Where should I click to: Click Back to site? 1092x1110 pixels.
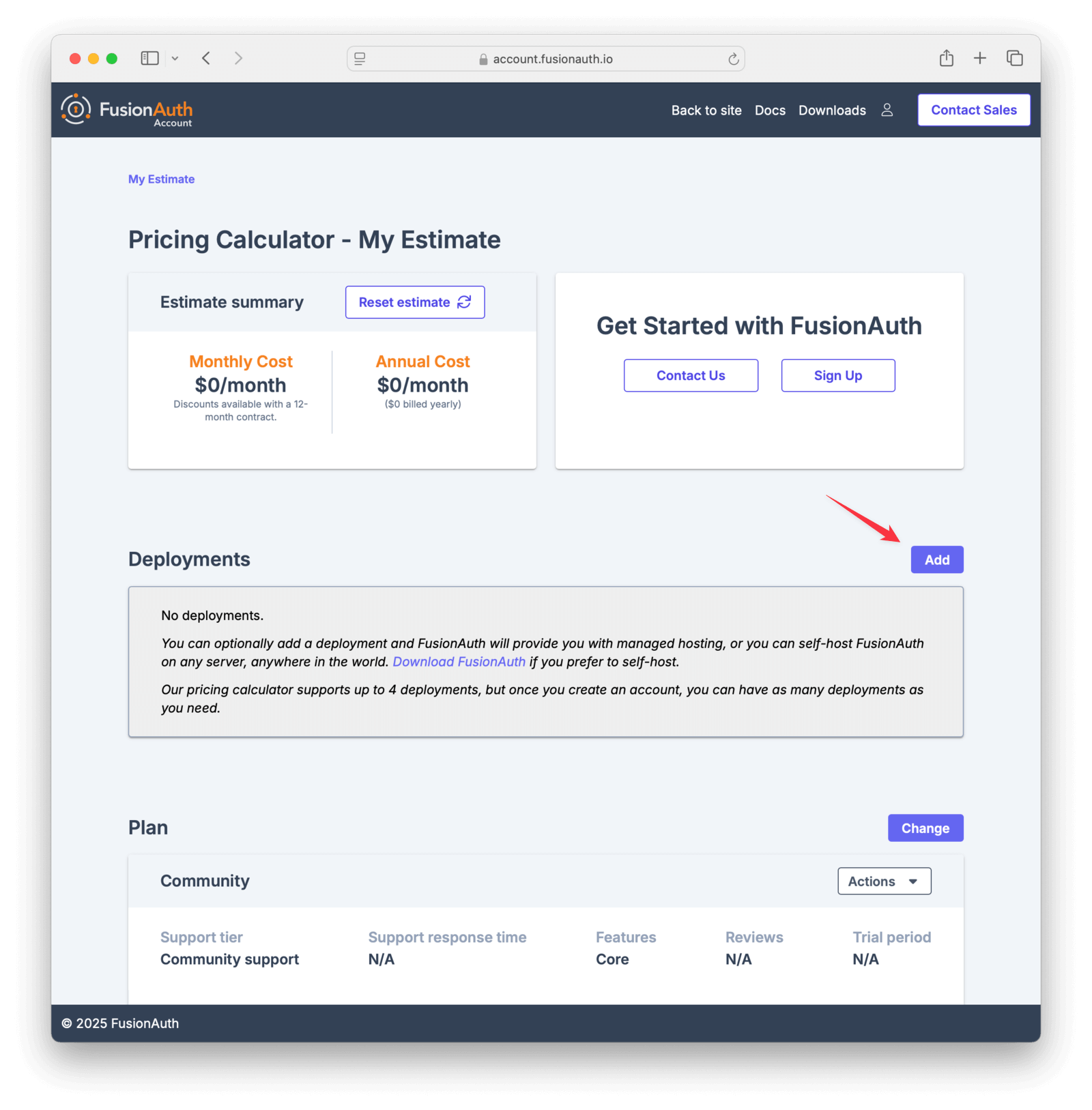[706, 110]
